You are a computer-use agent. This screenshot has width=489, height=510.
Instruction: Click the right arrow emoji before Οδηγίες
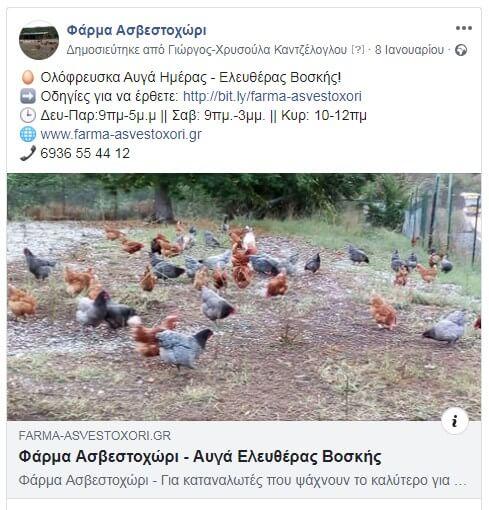pos(28,97)
